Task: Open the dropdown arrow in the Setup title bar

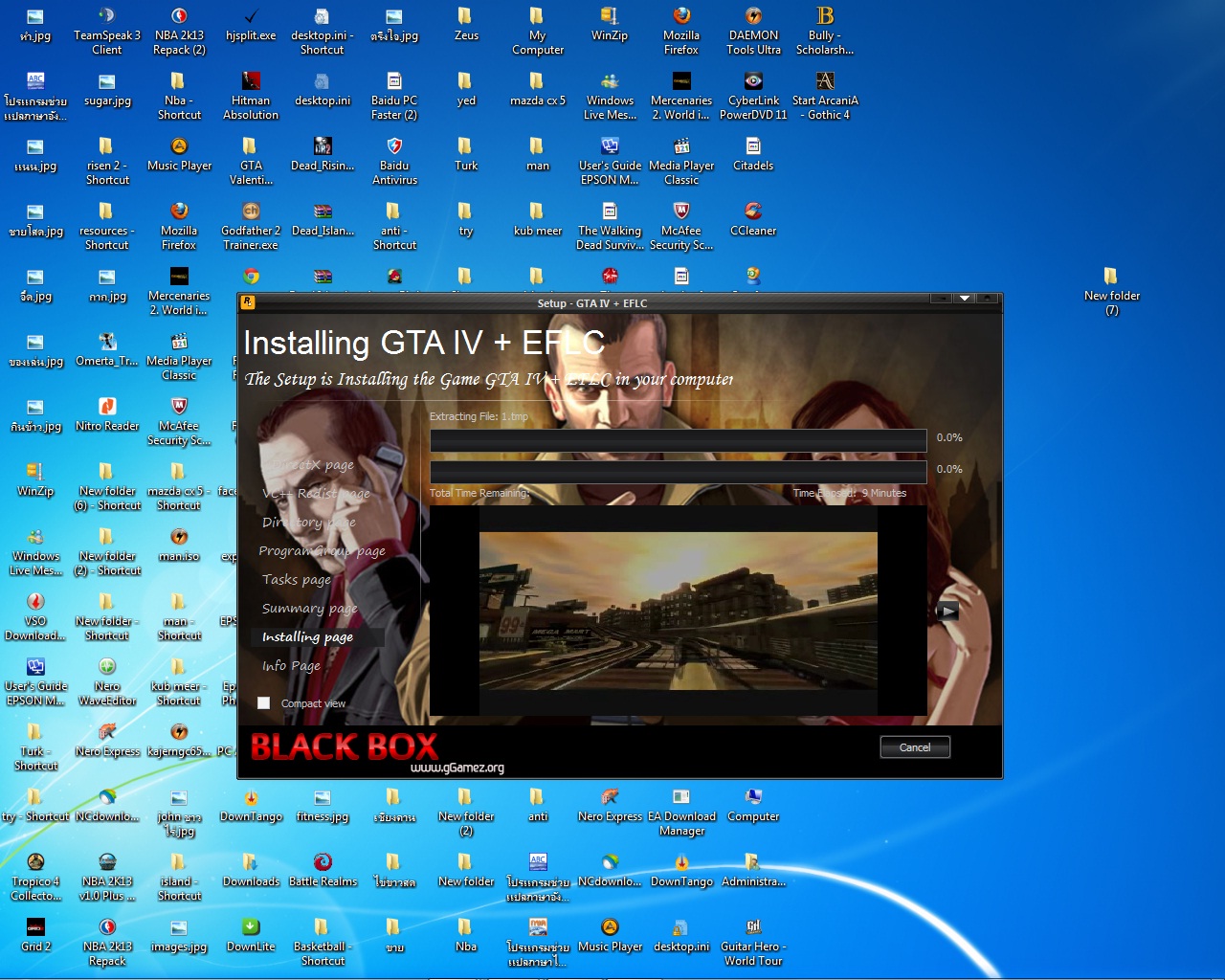Action: (965, 299)
